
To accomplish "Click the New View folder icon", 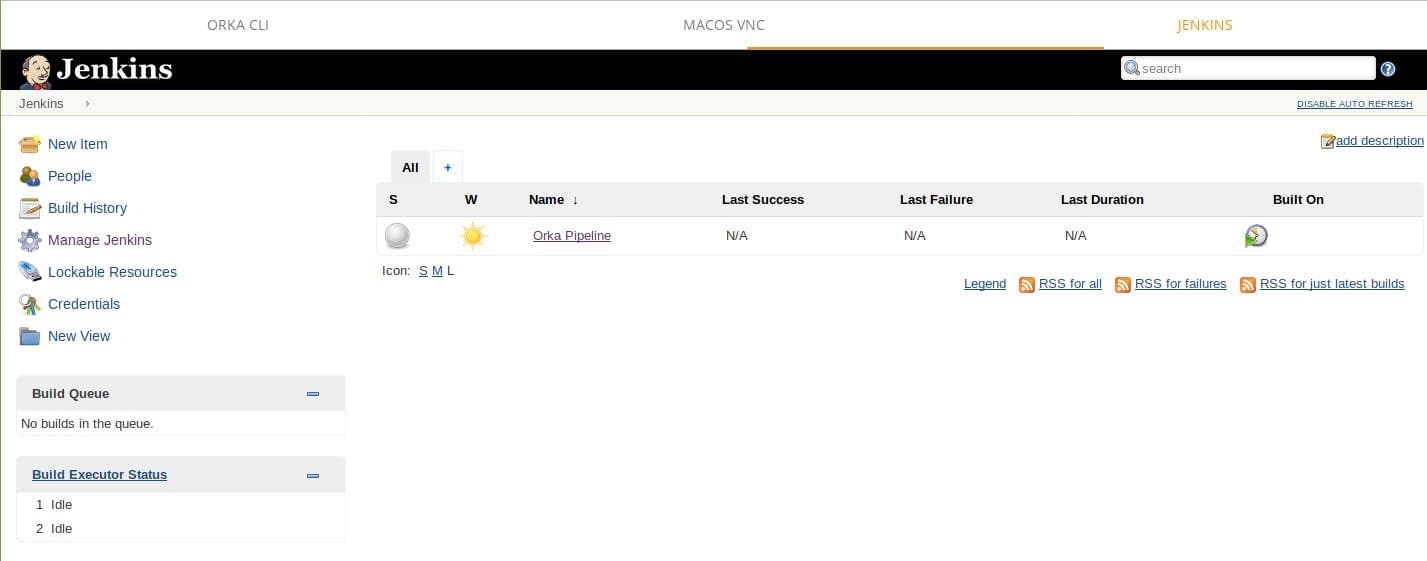I will pyautogui.click(x=30, y=336).
